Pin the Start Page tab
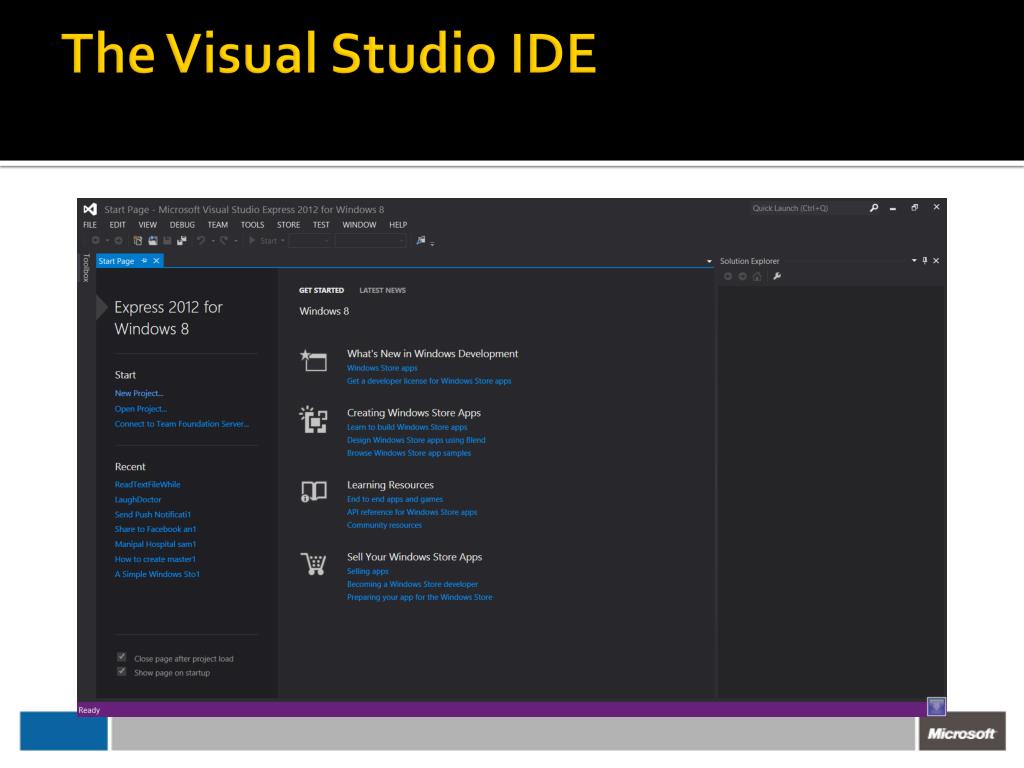Image resolution: width=1024 pixels, height=768 pixels. tap(144, 261)
